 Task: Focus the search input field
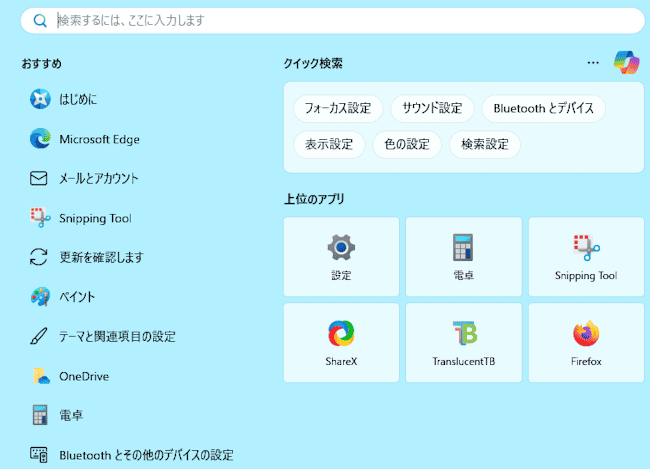pos(332,20)
